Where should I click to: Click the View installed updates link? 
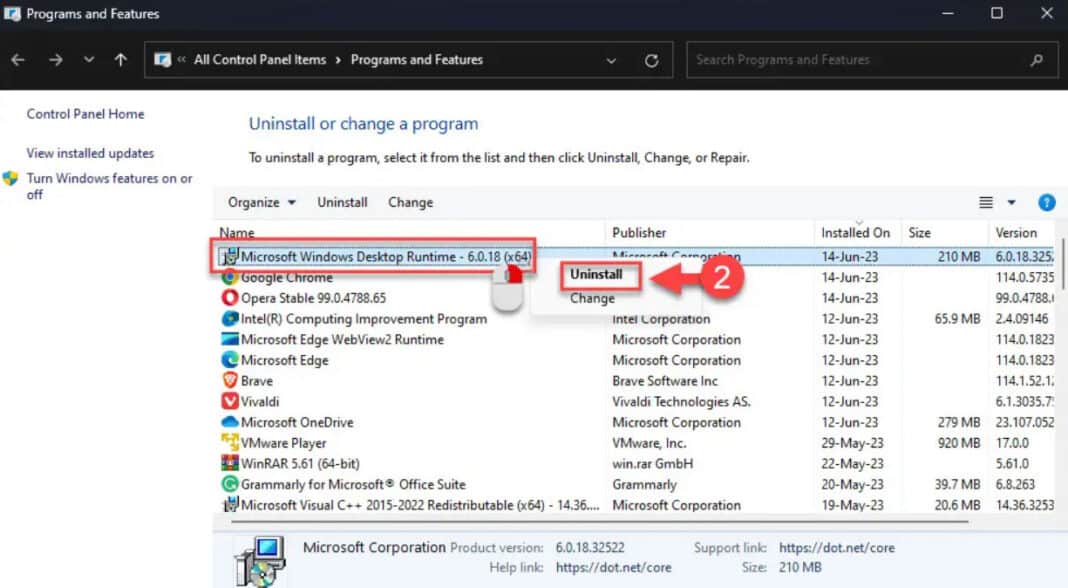(x=88, y=153)
